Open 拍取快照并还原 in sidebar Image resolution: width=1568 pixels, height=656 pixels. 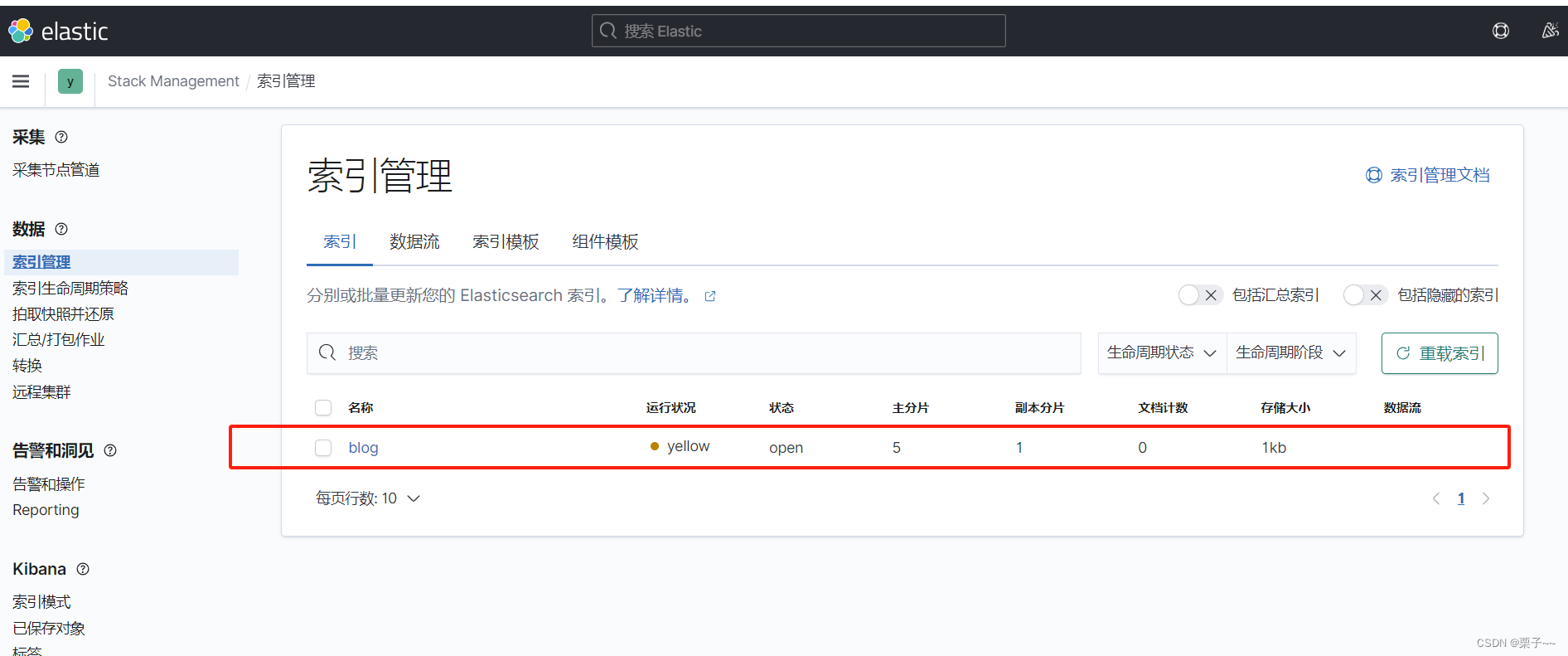pos(63,313)
